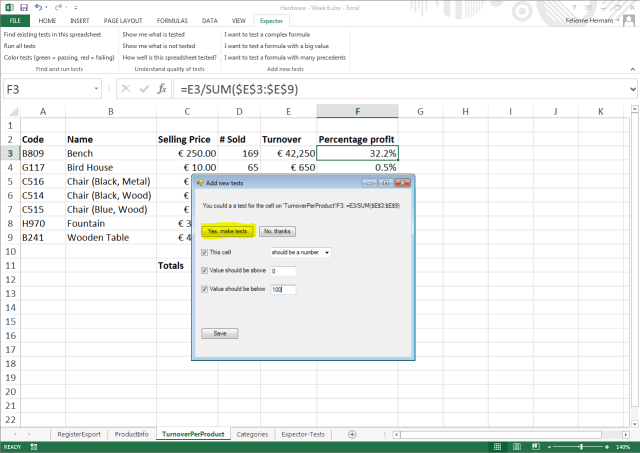Switch to the DATA ribbon tab
Screen dimensions: 640x453
209,20
